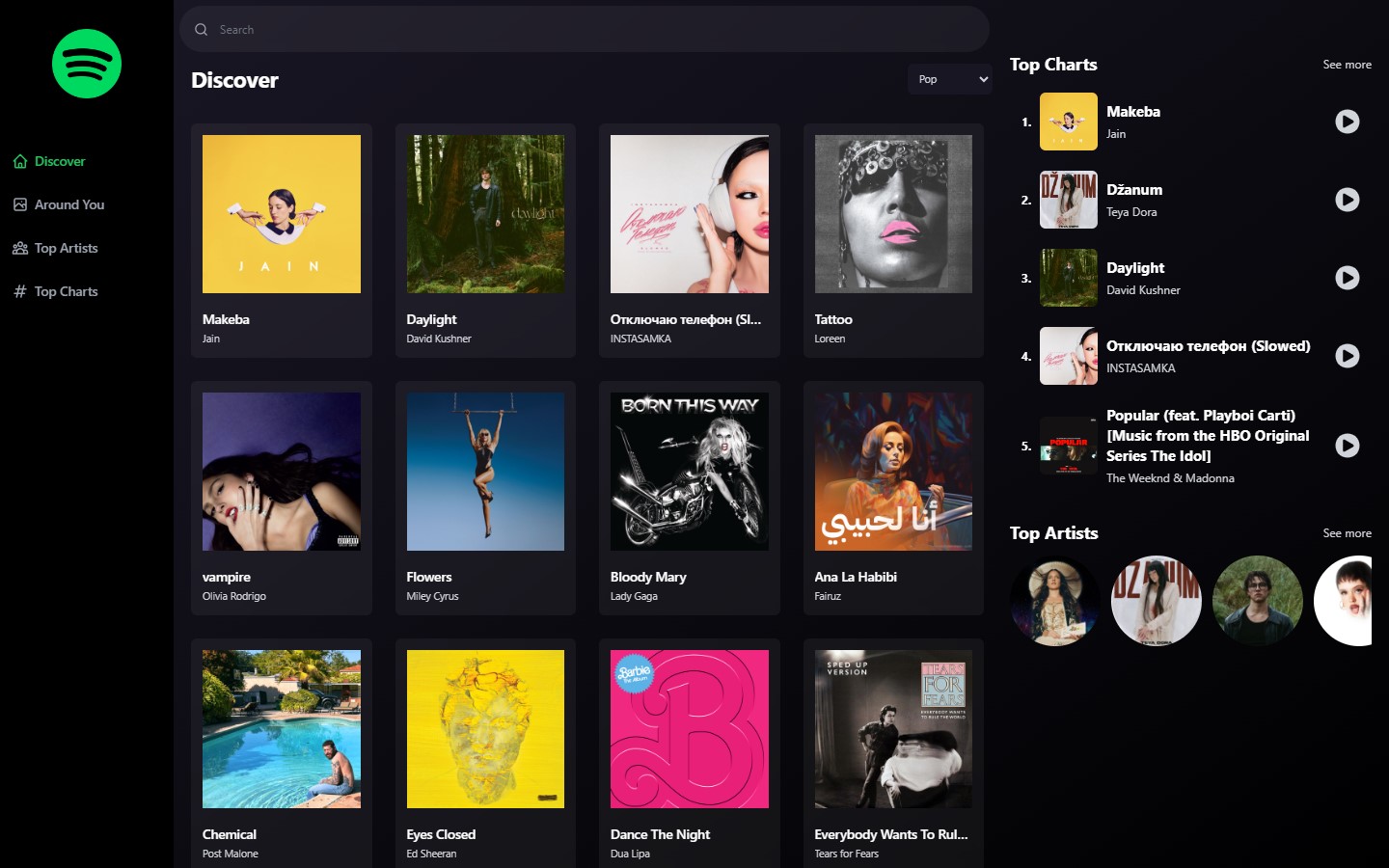The image size is (1389, 868).
Task: Click artist name Fairuz
Action: click(828, 596)
